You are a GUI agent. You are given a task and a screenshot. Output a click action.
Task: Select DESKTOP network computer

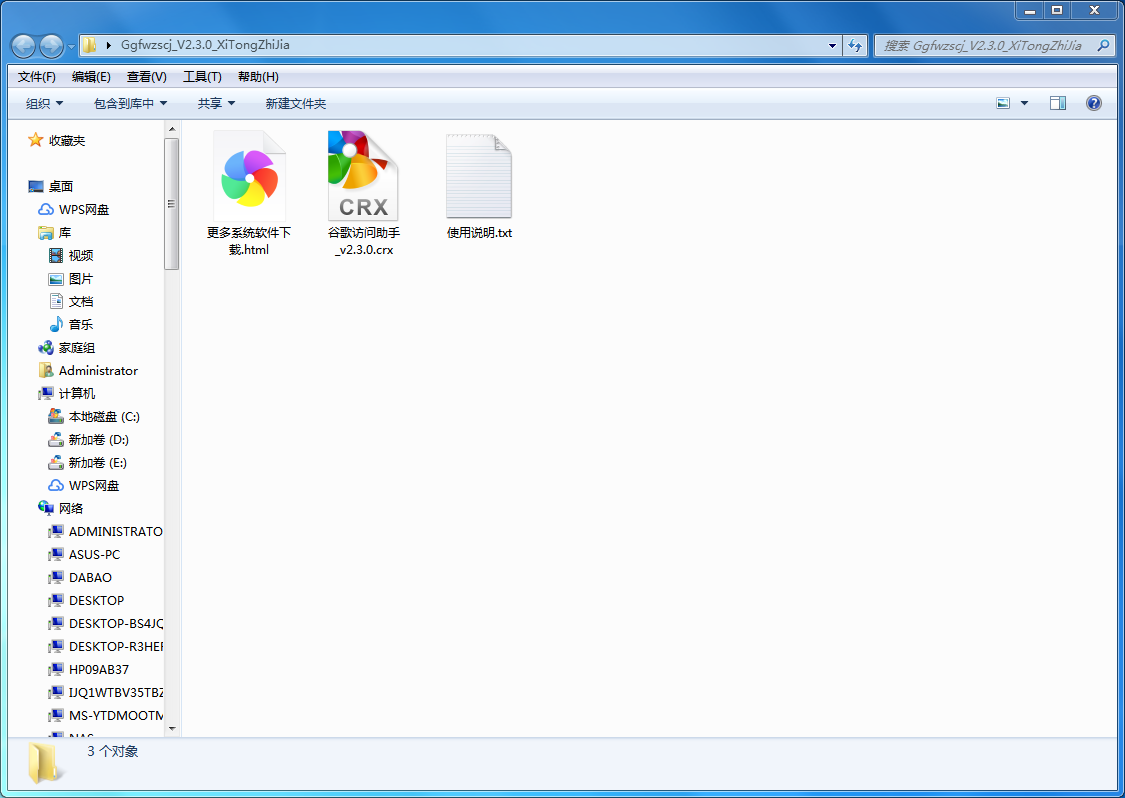click(x=96, y=600)
